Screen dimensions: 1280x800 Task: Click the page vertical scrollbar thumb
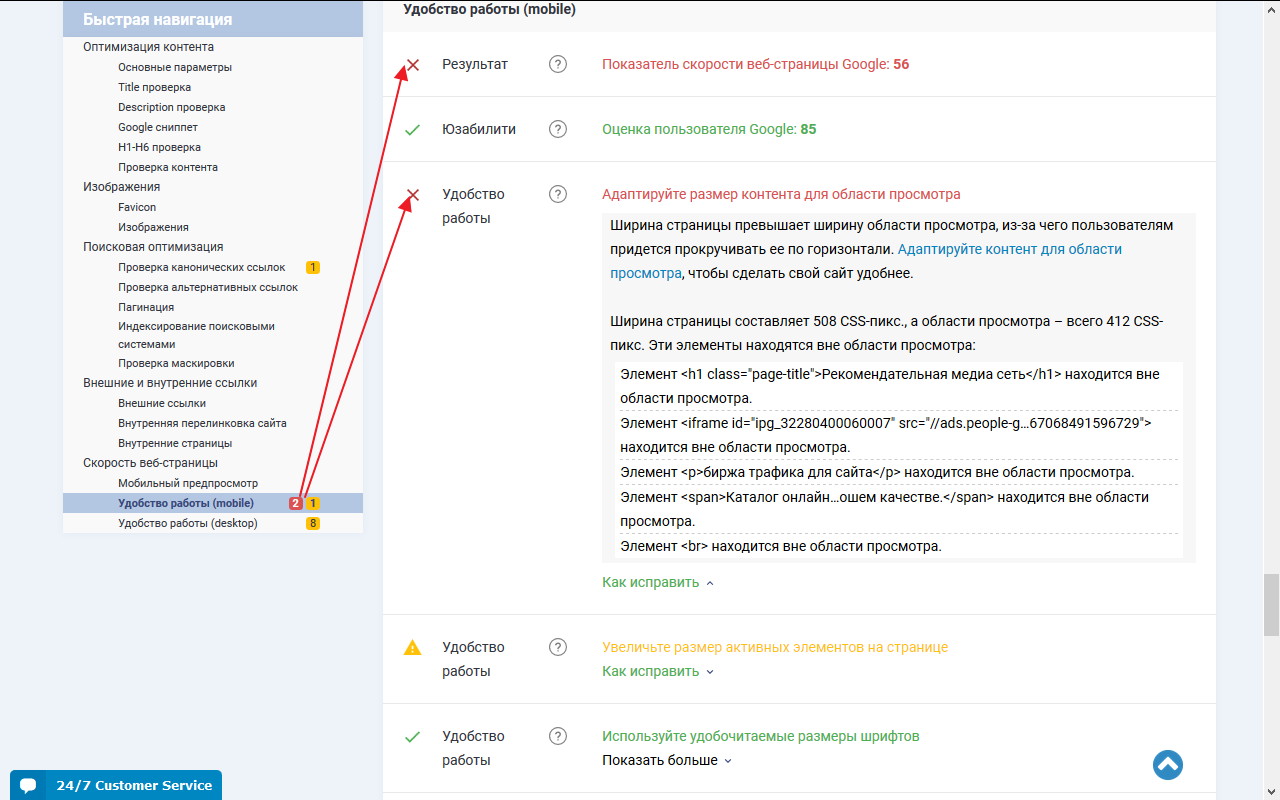point(1271,604)
